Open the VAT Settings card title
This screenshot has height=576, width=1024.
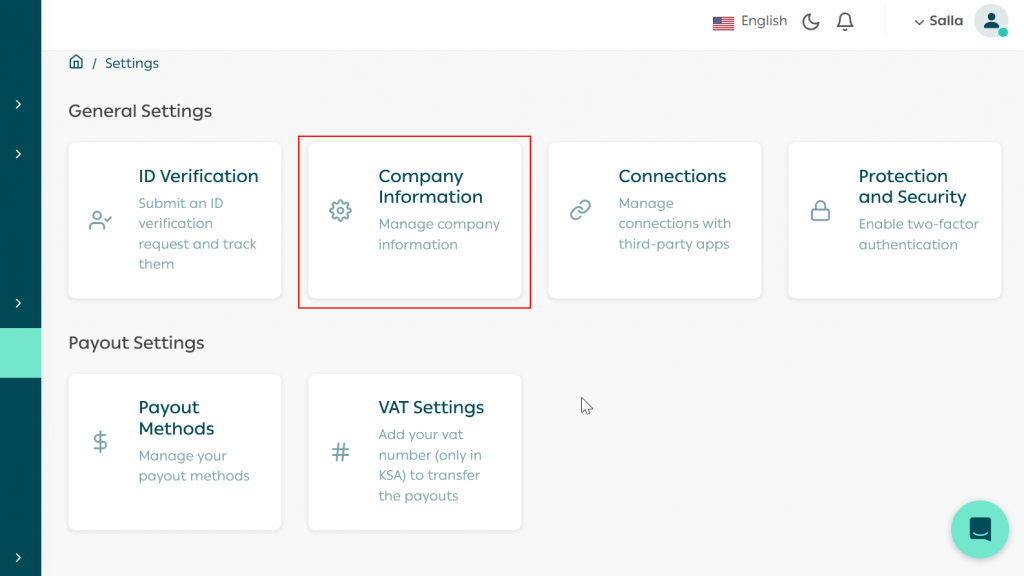(x=431, y=407)
